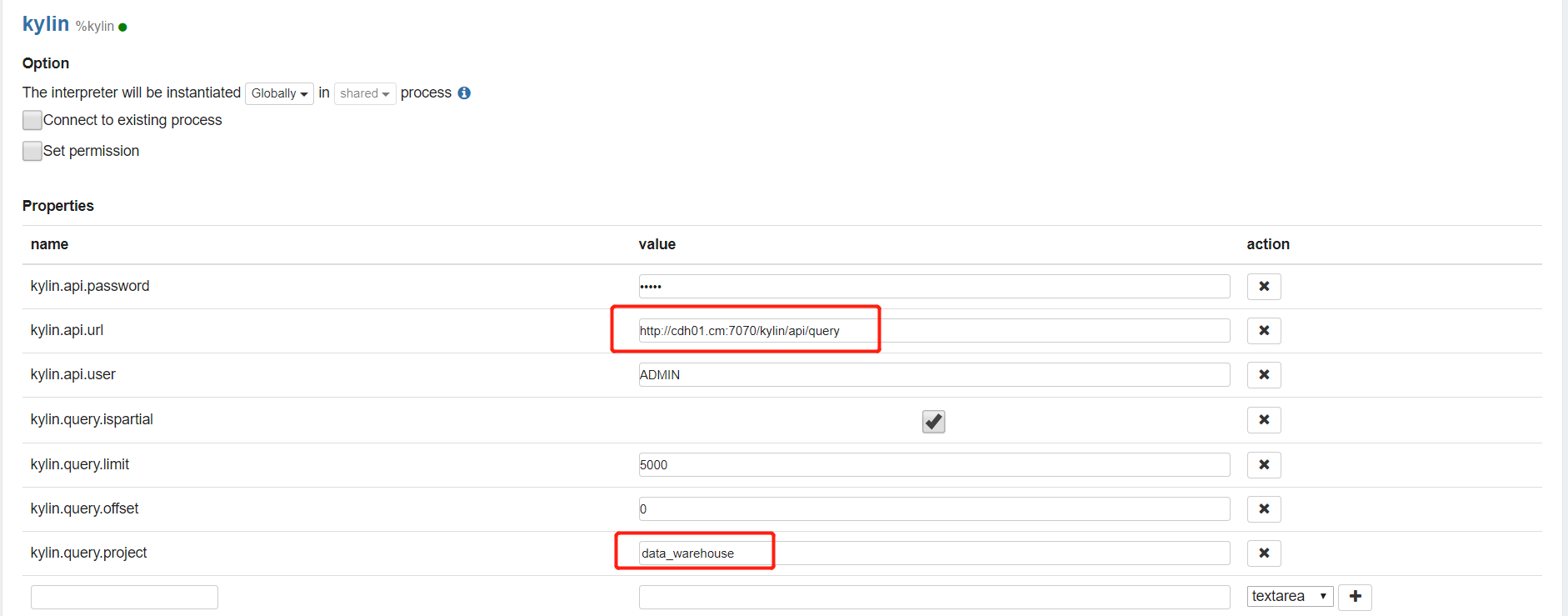Remove the kylin.api.password property
The width and height of the screenshot is (1568, 616).
[x=1264, y=287]
